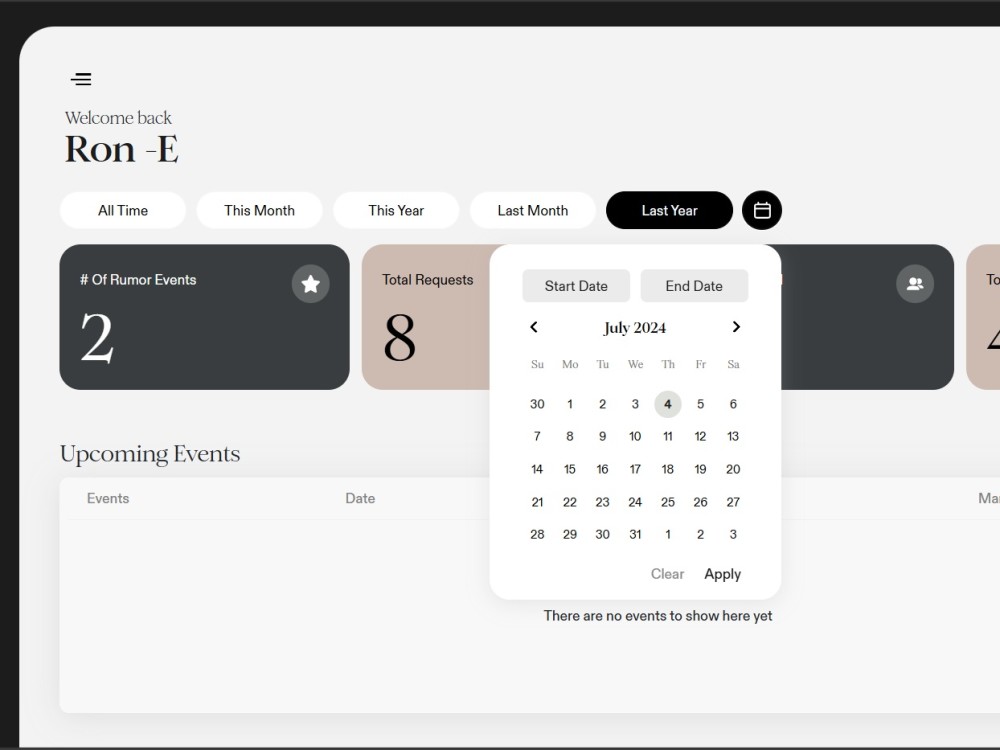The width and height of the screenshot is (1000, 750).
Task: Select the All Time filter
Action: 123,210
